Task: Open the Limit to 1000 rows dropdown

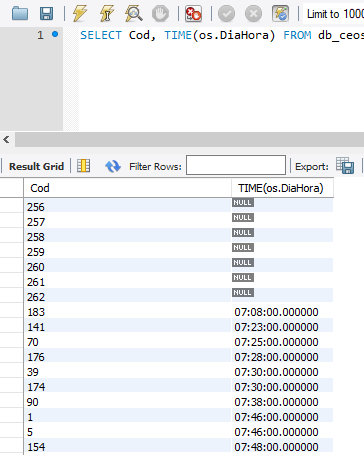Action: coord(333,14)
